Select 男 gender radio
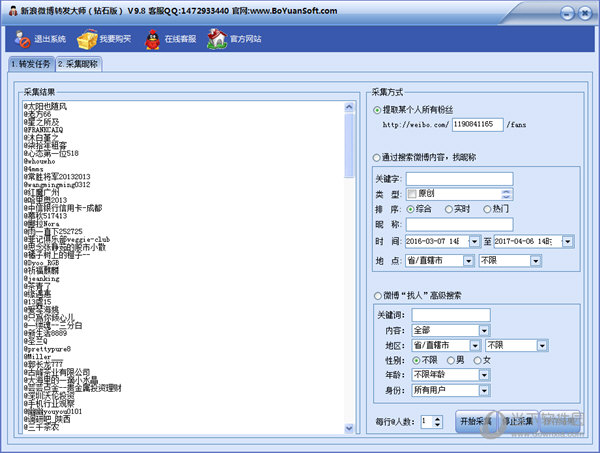 tap(451, 360)
